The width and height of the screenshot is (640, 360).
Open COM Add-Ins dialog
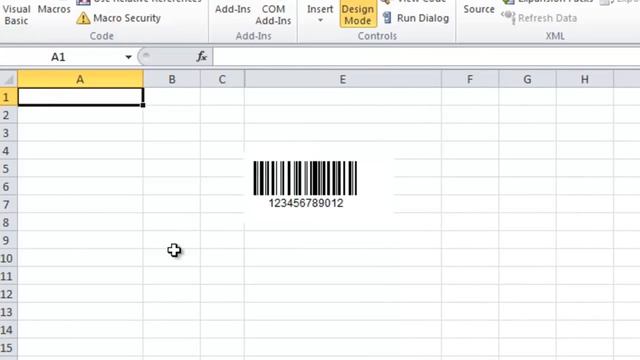[273, 14]
